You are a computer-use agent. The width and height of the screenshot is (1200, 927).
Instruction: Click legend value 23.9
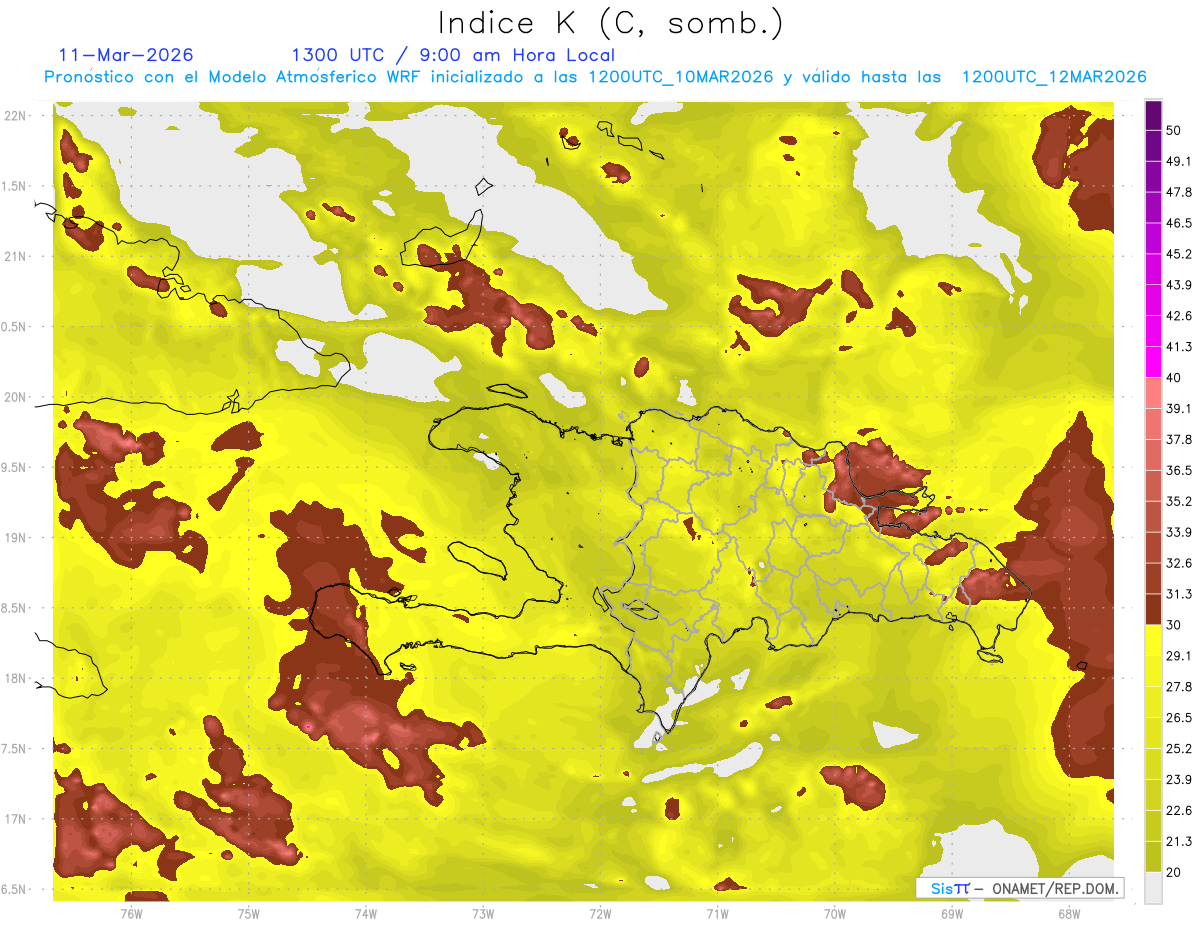(x=1179, y=780)
